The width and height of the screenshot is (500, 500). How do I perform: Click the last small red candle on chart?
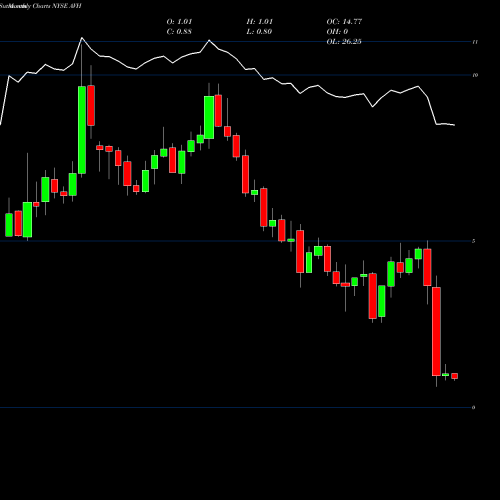(x=454, y=376)
